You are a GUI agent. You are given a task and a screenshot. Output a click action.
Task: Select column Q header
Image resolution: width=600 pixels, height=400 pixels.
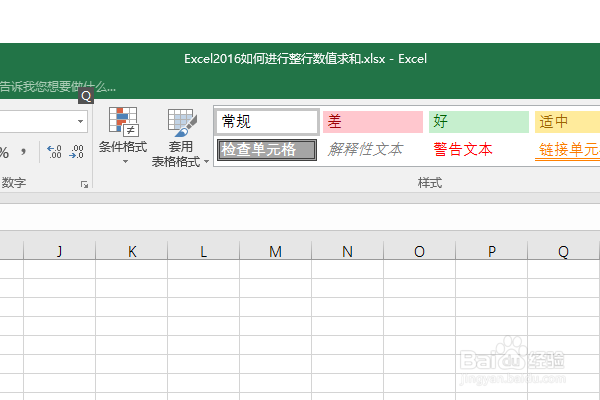click(563, 251)
